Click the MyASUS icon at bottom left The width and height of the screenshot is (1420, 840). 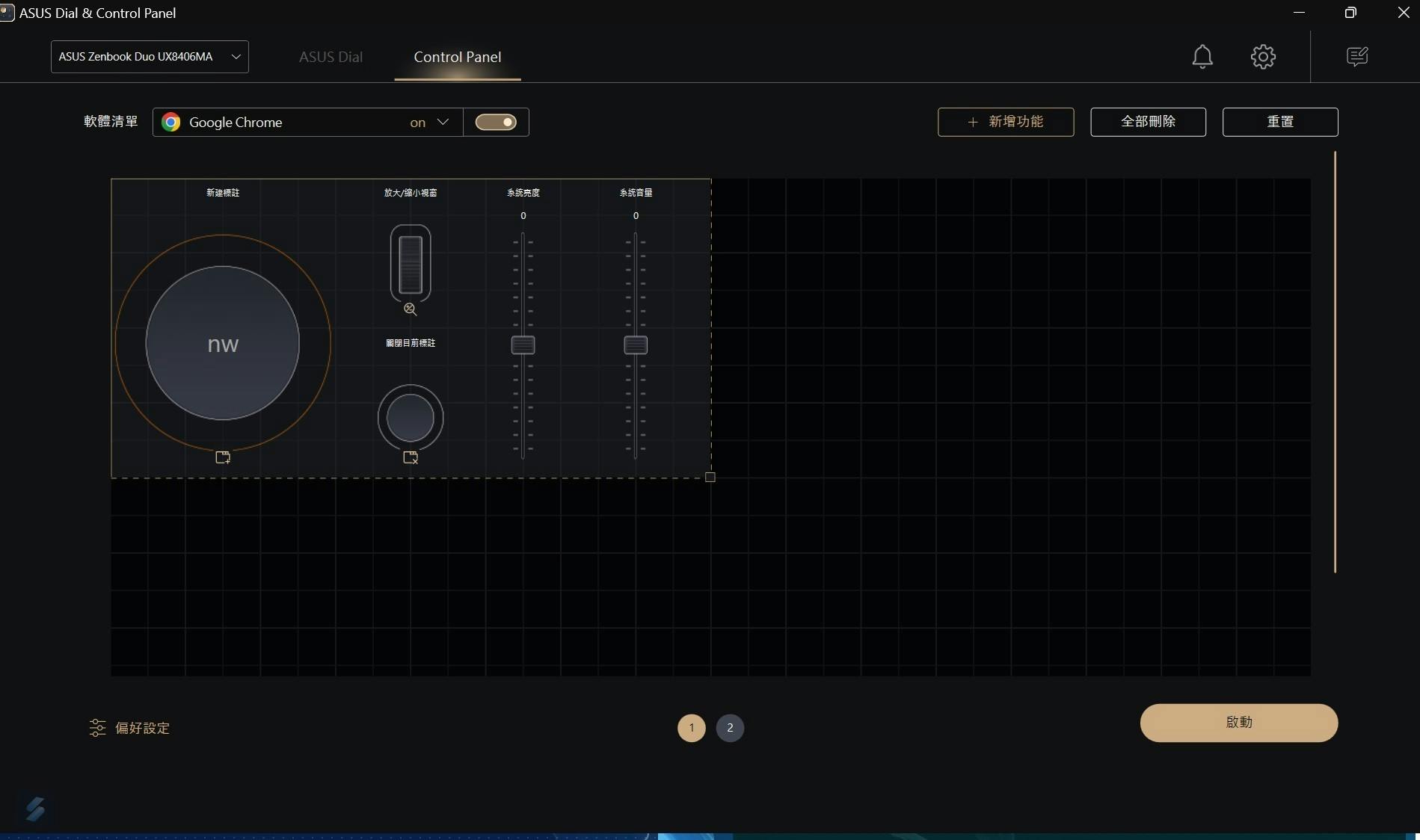[x=35, y=809]
